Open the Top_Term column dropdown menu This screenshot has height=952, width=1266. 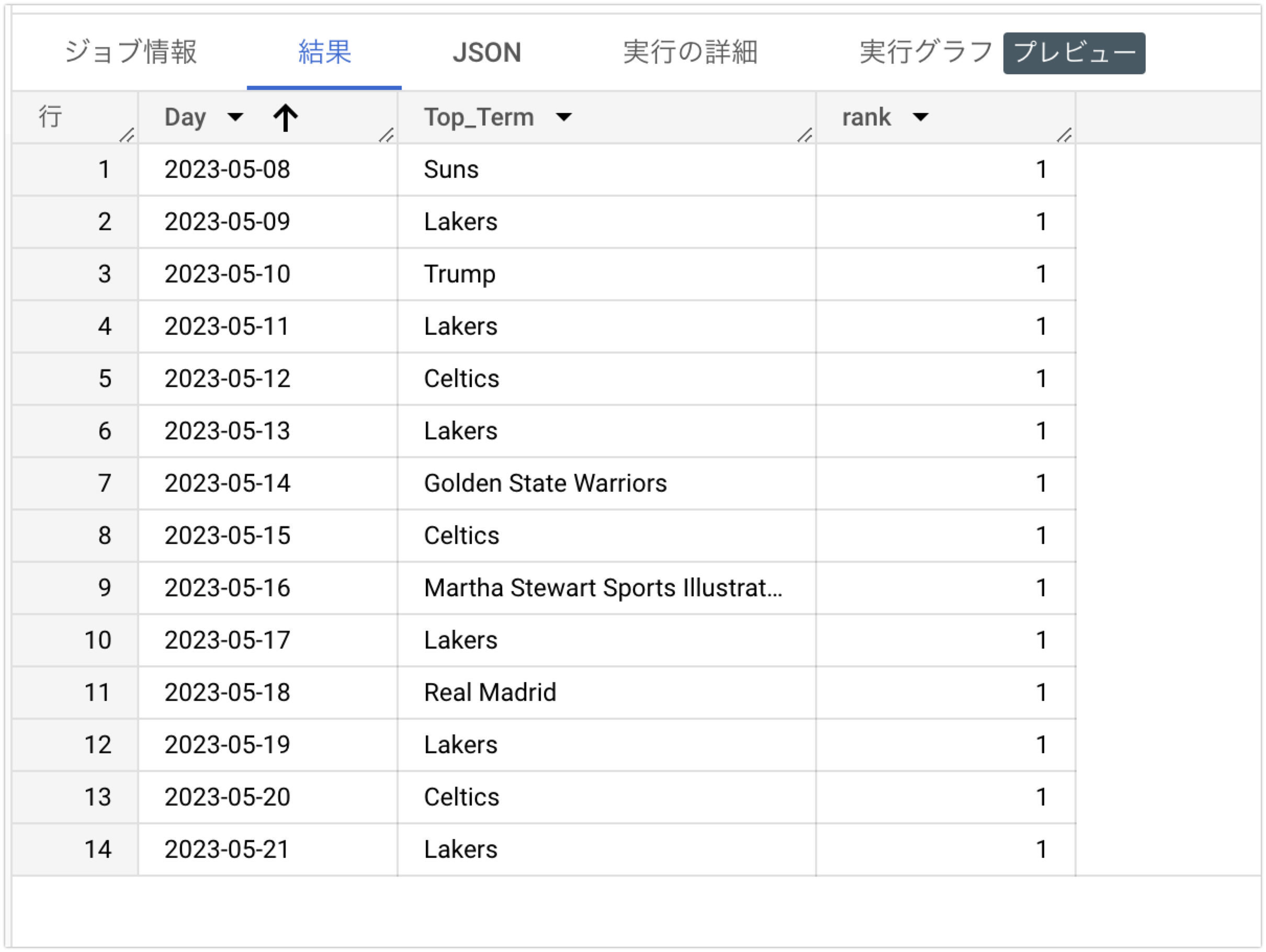point(564,117)
